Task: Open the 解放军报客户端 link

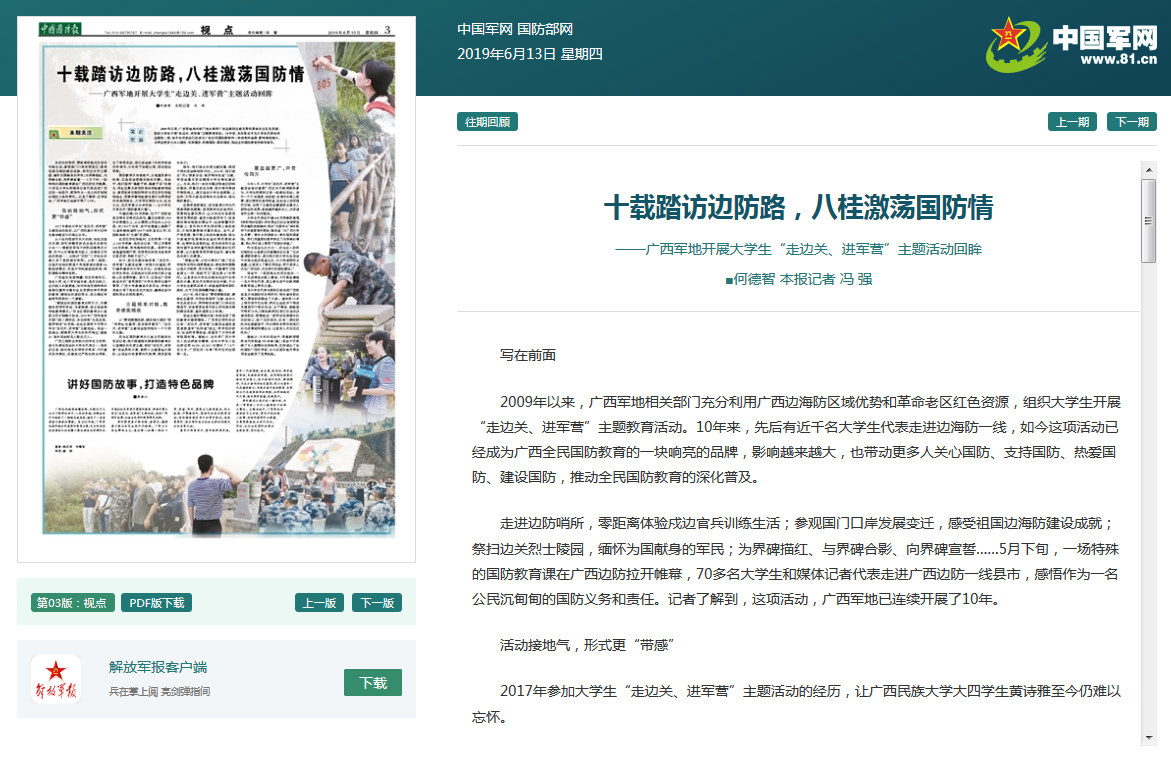Action: click(x=158, y=667)
